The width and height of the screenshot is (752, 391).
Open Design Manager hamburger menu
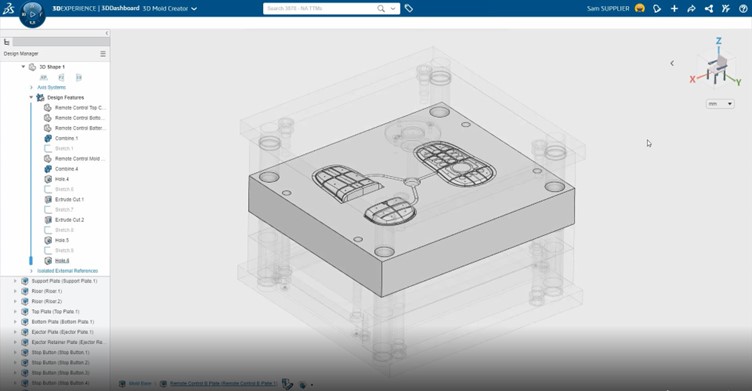(x=103, y=54)
